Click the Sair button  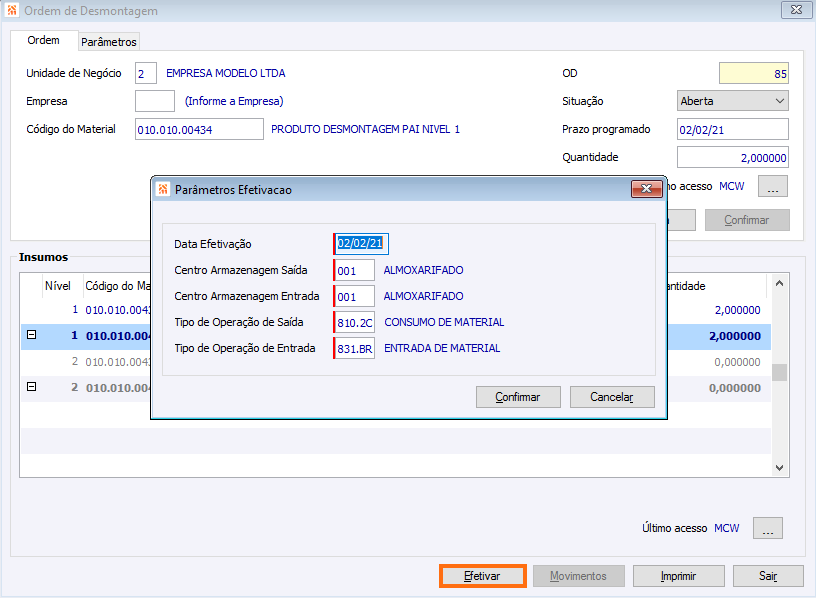(x=768, y=576)
